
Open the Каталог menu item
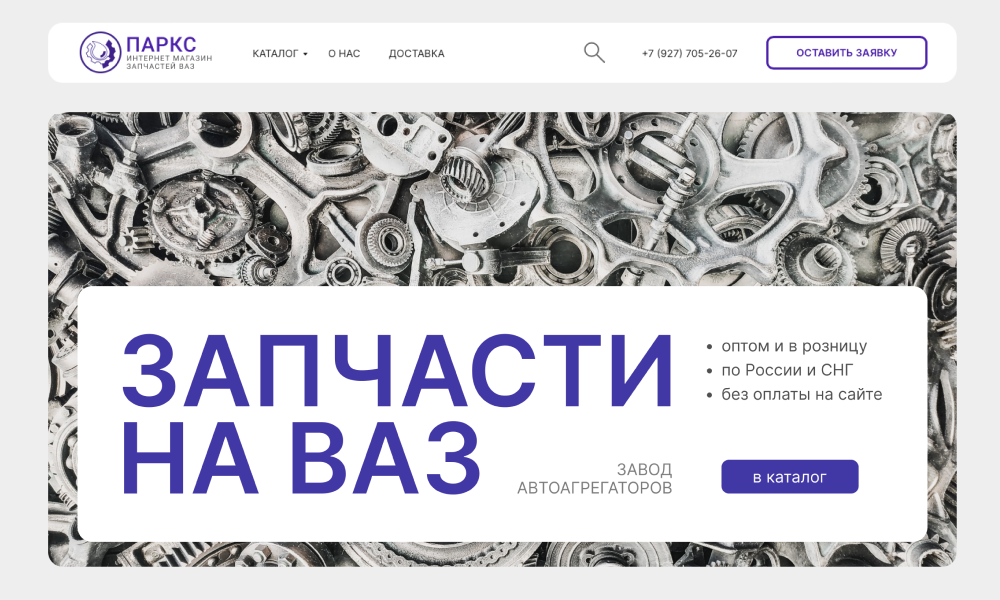click(x=275, y=54)
